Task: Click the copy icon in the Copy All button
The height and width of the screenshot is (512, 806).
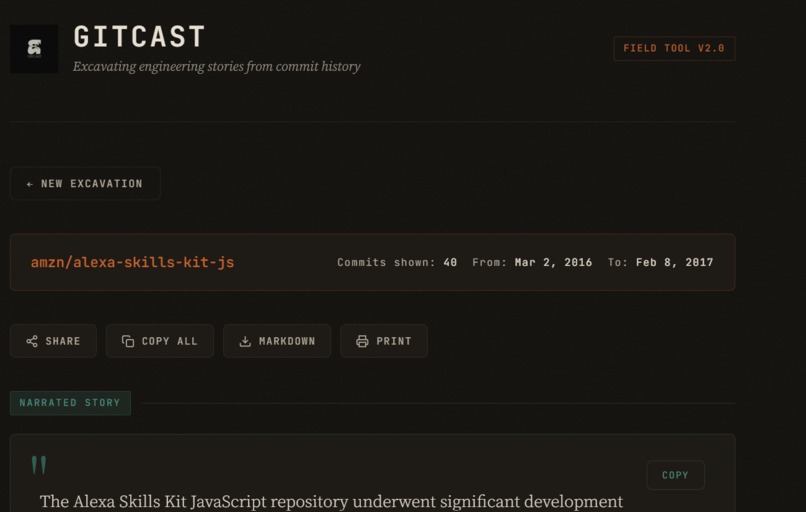Action: 128,341
